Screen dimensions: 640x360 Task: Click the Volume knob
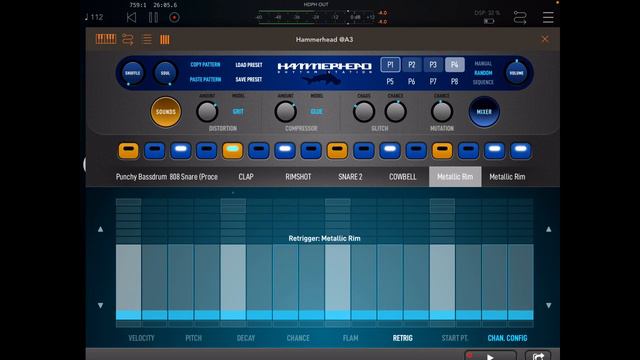[x=516, y=73]
